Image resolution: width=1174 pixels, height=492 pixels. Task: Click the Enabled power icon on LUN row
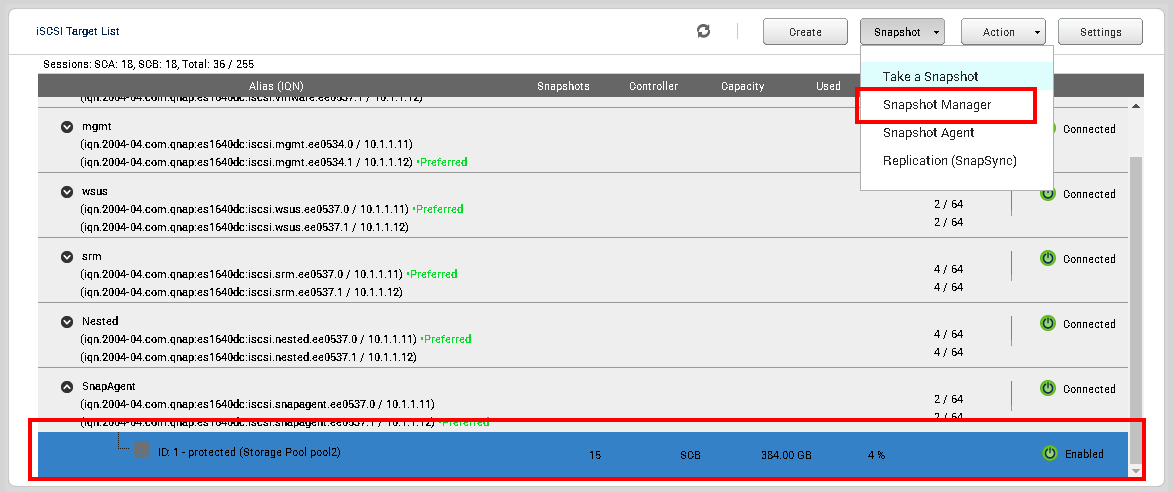(x=1049, y=453)
